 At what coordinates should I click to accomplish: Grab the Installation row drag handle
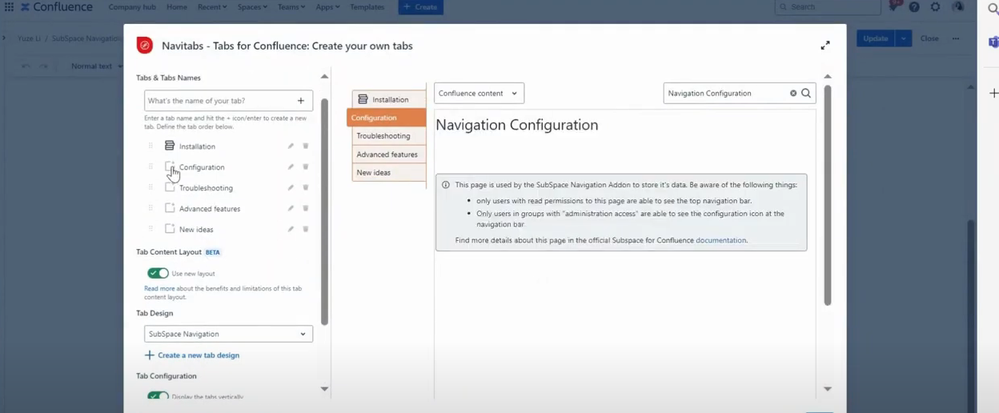point(151,146)
